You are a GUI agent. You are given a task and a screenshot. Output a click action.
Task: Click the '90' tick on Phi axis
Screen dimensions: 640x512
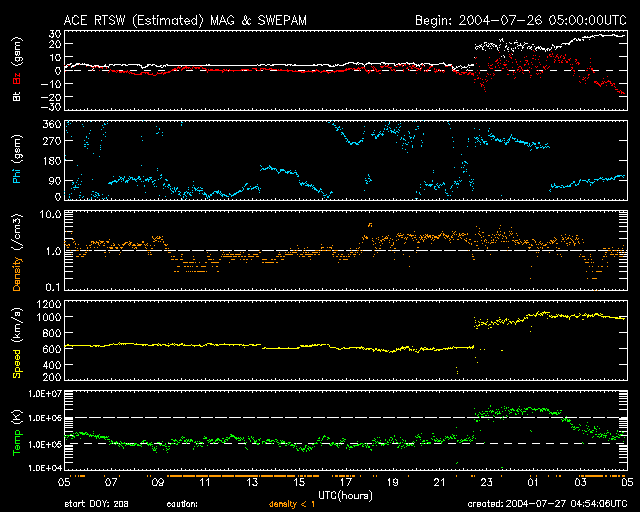(x=55, y=180)
